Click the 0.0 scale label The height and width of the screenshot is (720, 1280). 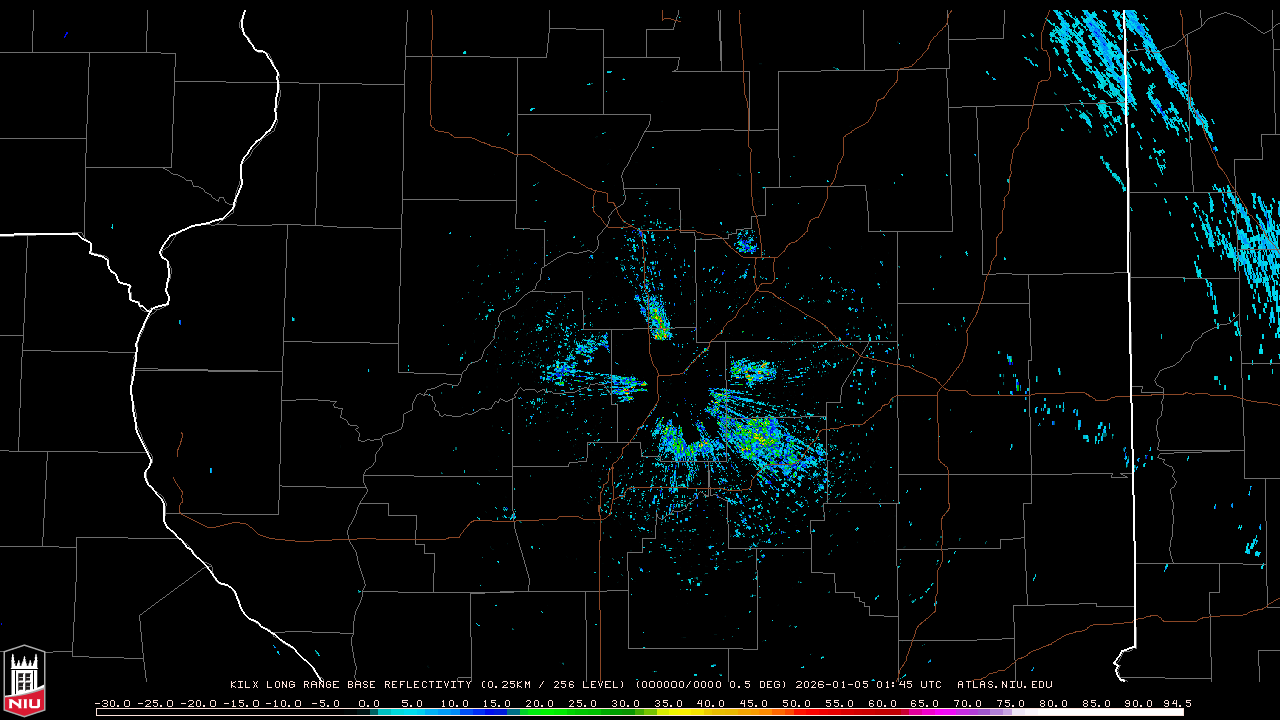[370, 703]
